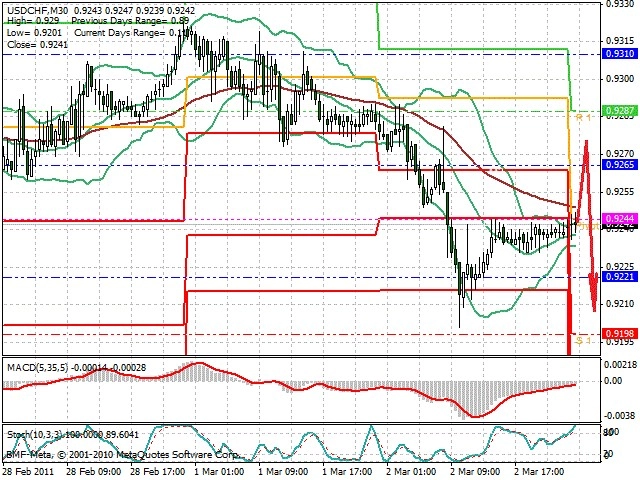Click the Previous Days Range text
640x480 pixels.
click(114, 21)
